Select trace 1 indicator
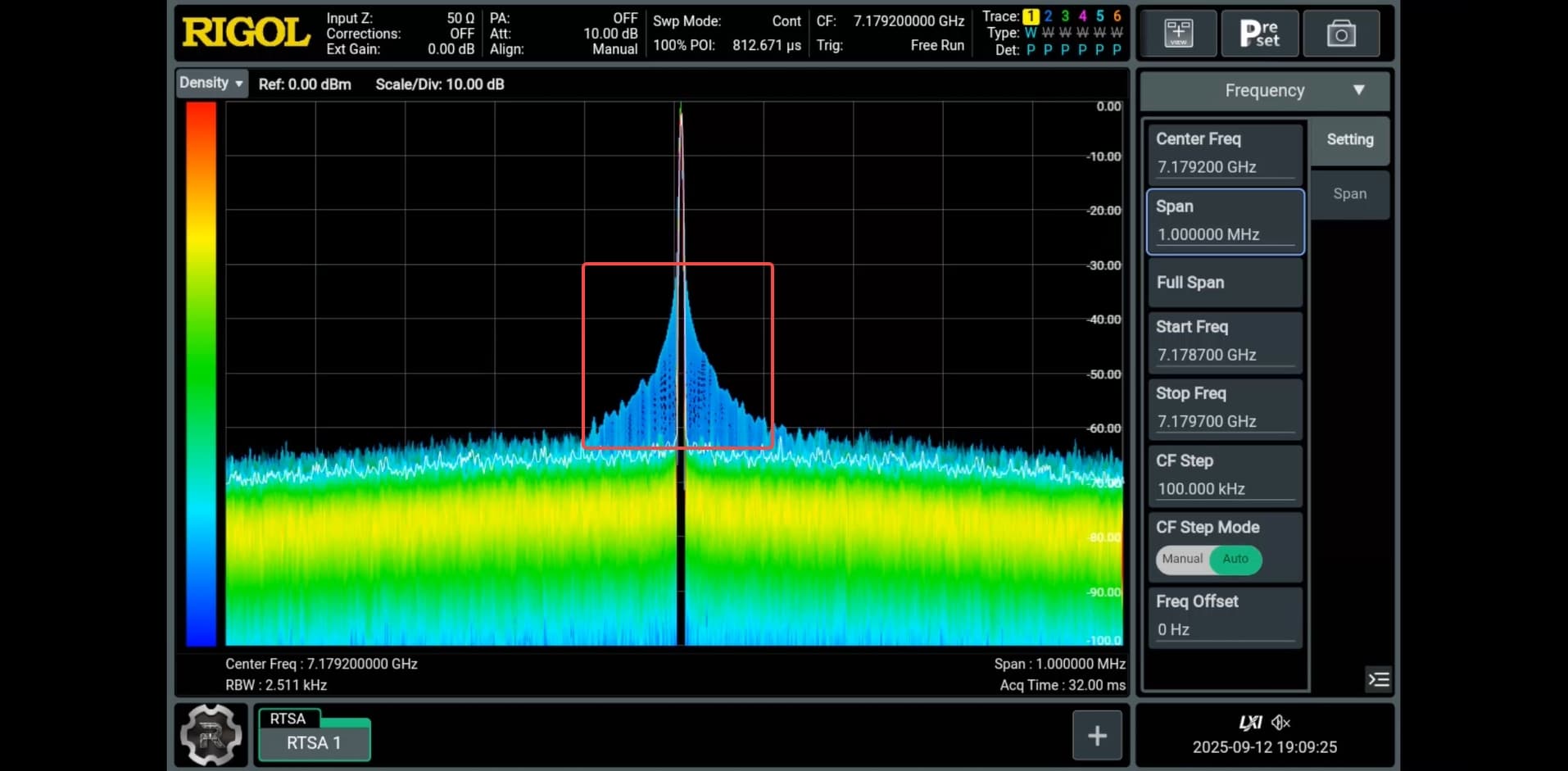 pyautogui.click(x=1031, y=16)
